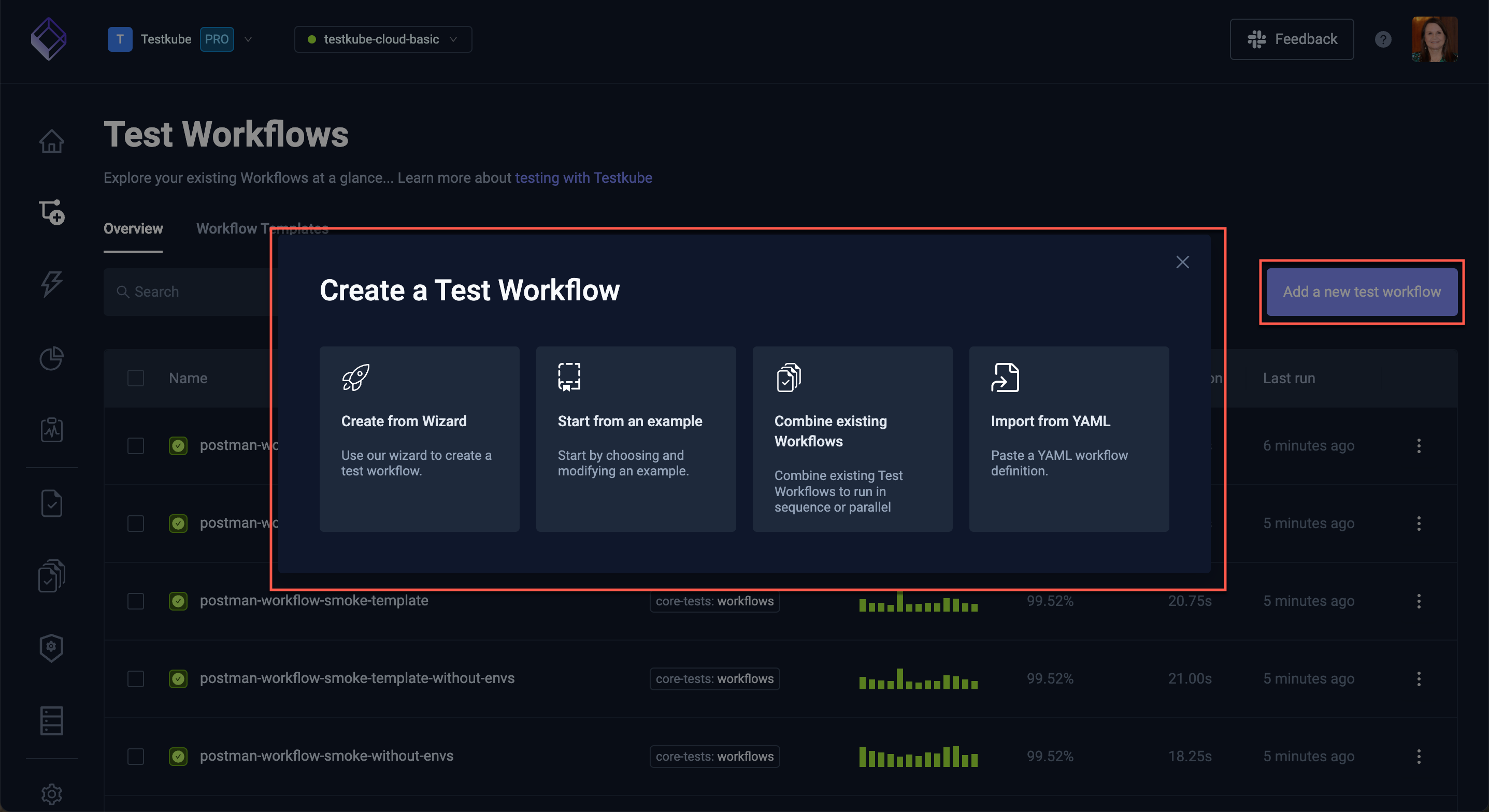Click the 6 minutes ago last run

click(x=1309, y=445)
